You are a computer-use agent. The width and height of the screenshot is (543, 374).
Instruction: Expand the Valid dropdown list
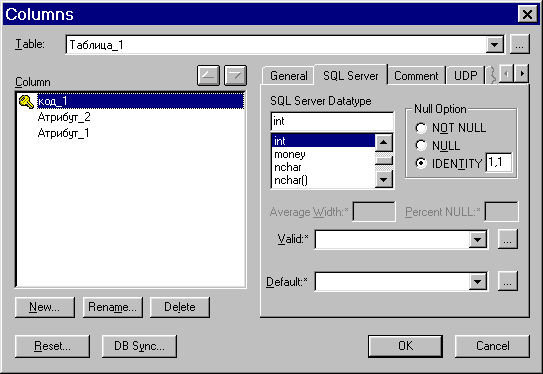[x=478, y=239]
